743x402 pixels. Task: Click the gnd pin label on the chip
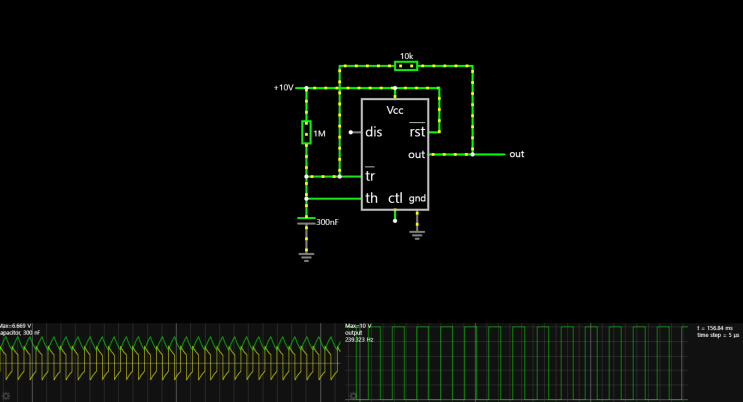(417, 199)
